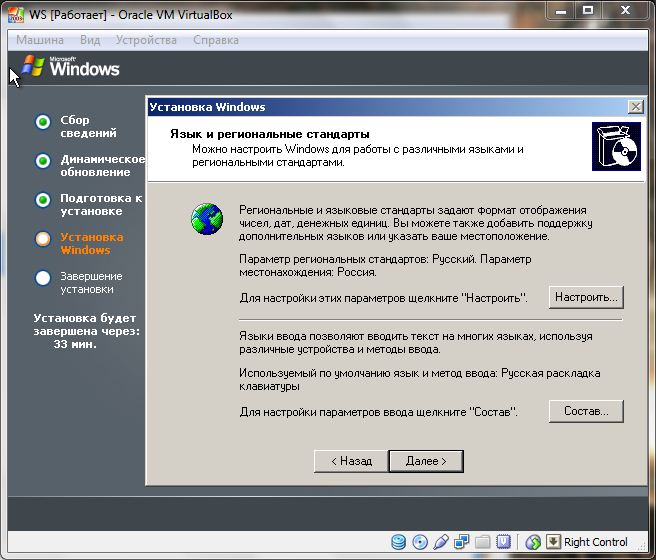The width and height of the screenshot is (656, 560).
Task: Click the mouse integration status icon
Action: [533, 542]
